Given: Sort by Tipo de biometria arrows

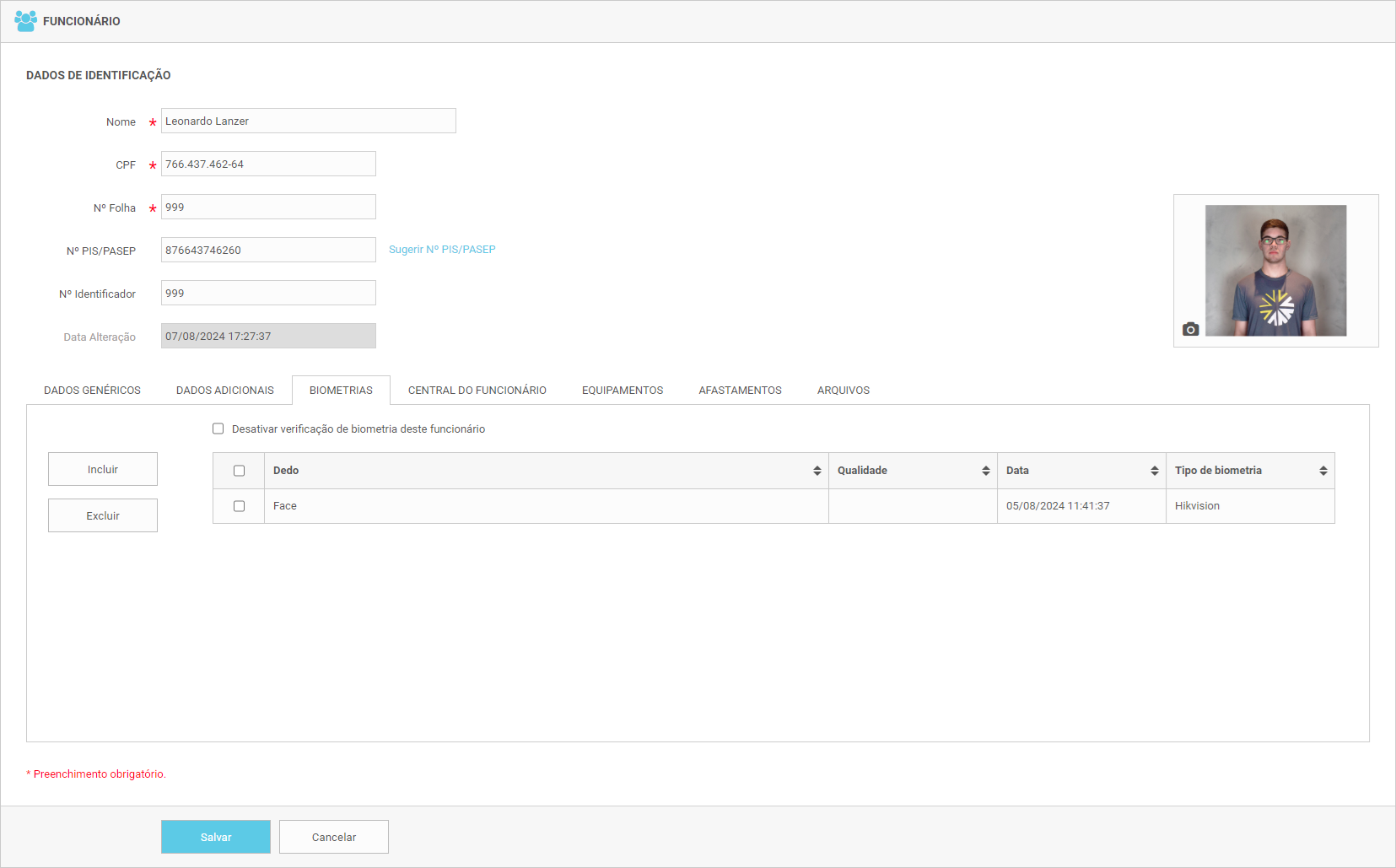Looking at the screenshot, I should (x=1323, y=471).
